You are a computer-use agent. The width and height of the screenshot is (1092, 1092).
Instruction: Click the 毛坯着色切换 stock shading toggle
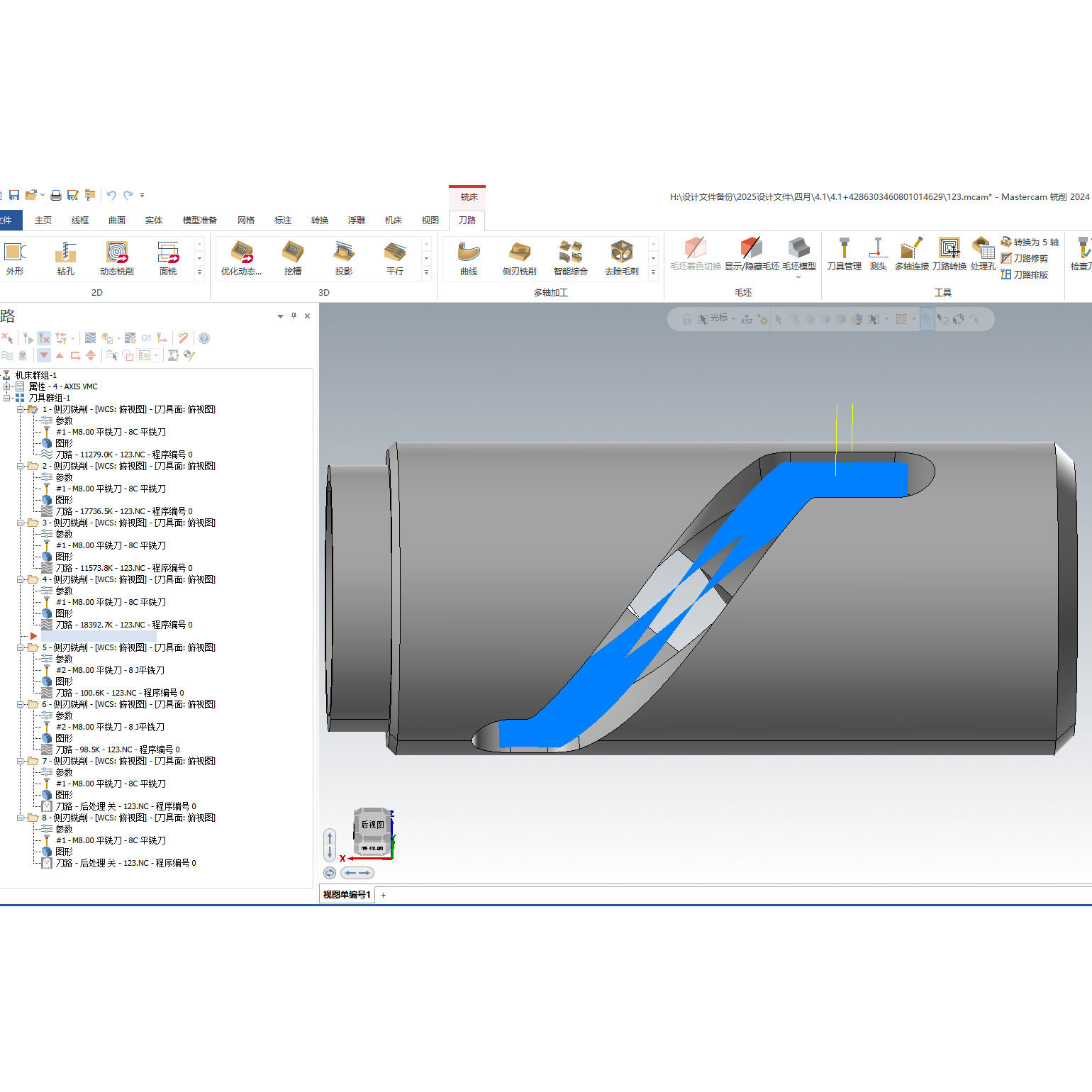(696, 254)
